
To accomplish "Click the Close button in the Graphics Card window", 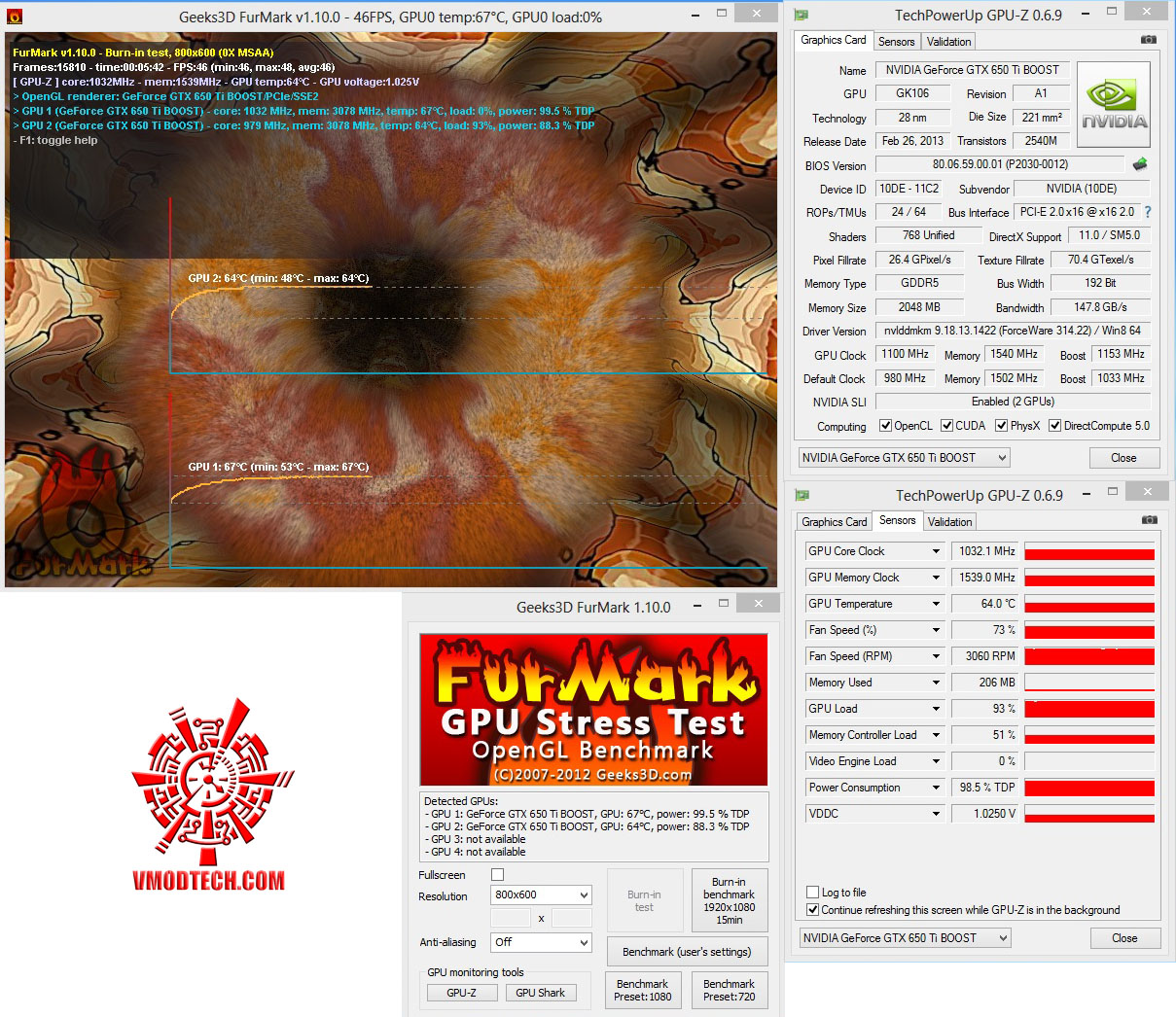I will [1123, 458].
